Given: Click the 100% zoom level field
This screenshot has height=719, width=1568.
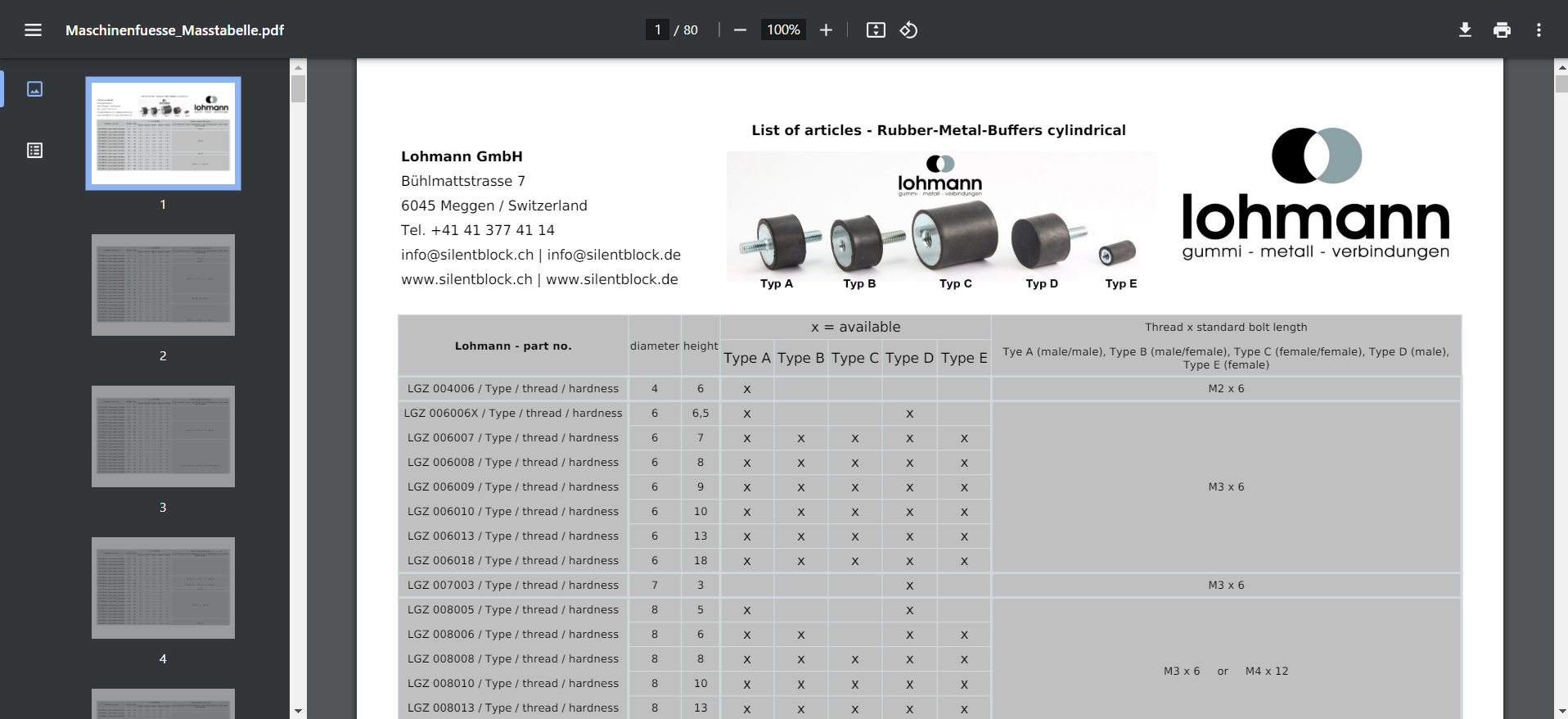Looking at the screenshot, I should [783, 30].
